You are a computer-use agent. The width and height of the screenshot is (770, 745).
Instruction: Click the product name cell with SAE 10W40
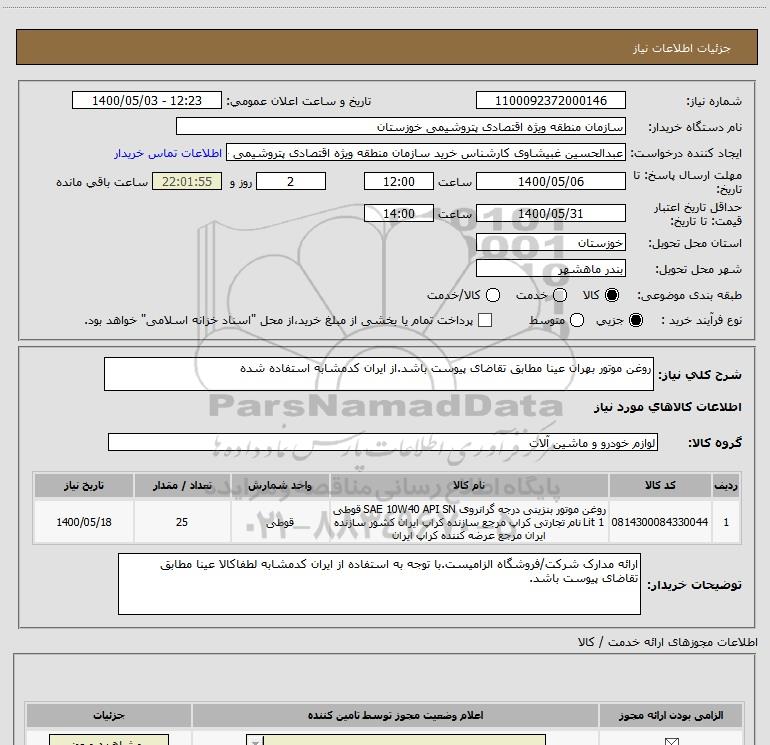pos(469,522)
